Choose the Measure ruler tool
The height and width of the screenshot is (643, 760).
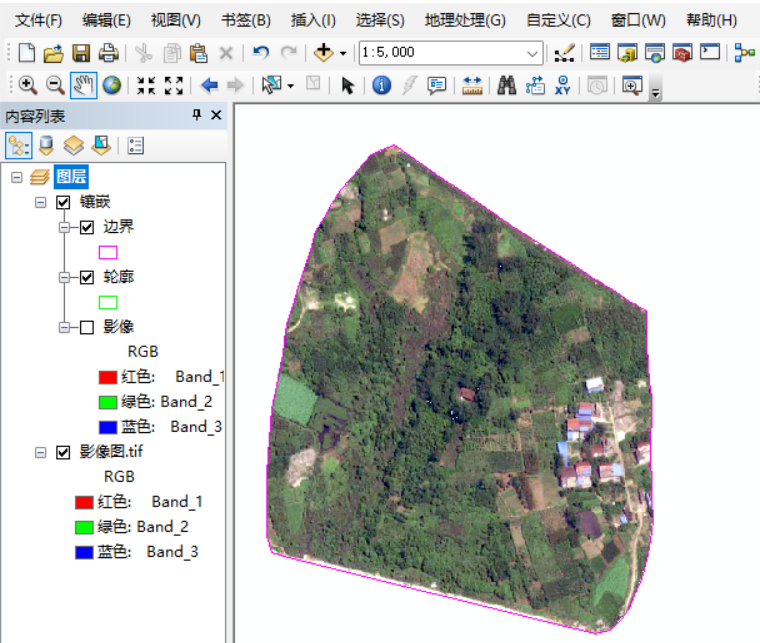click(x=472, y=86)
